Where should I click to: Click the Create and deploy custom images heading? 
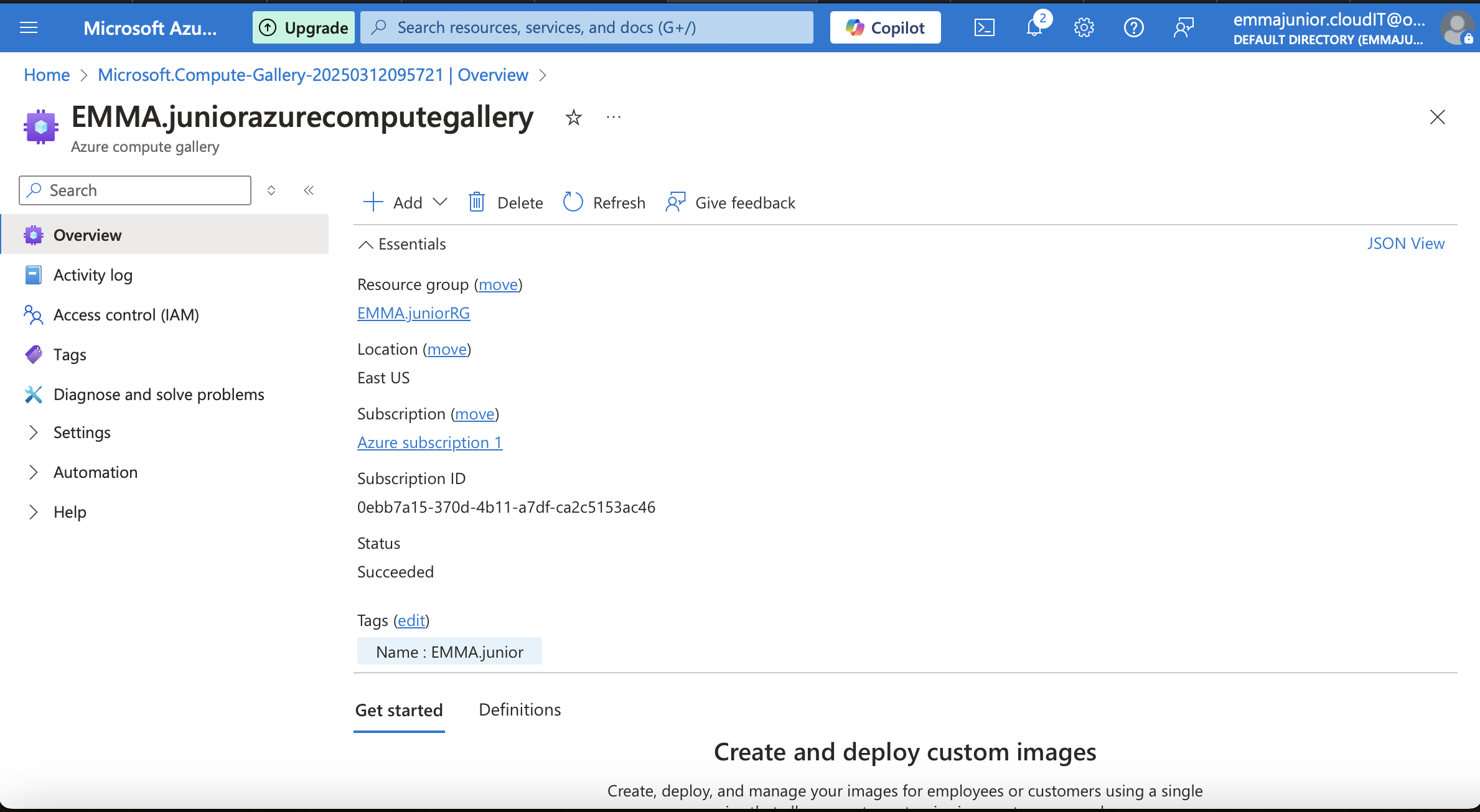tap(905, 752)
